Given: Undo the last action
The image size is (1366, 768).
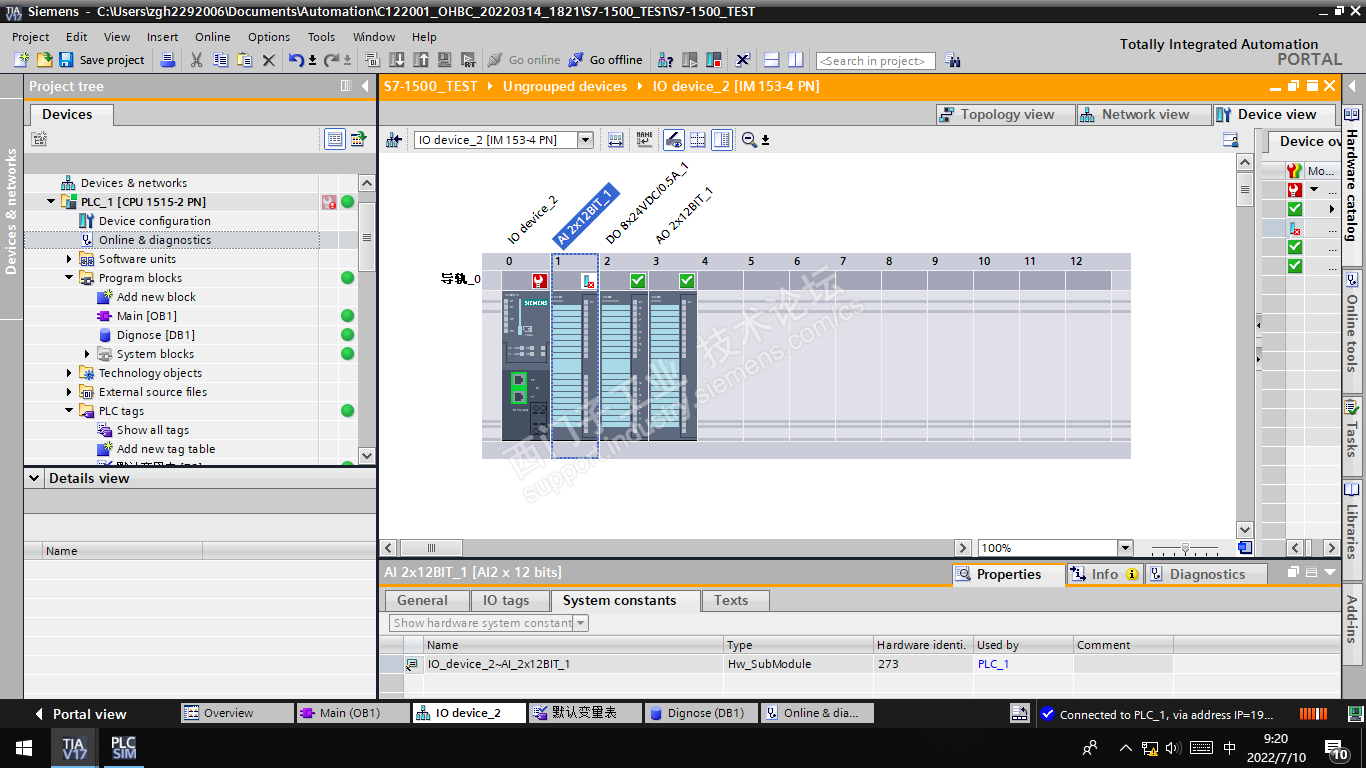Looking at the screenshot, I should [x=296, y=60].
